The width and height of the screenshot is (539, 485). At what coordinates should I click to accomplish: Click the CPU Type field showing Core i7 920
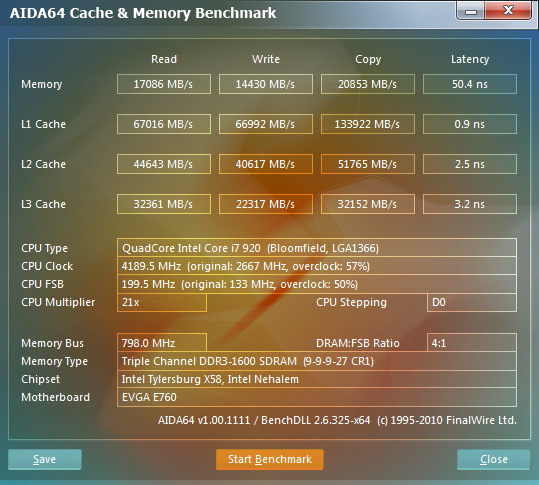point(317,248)
